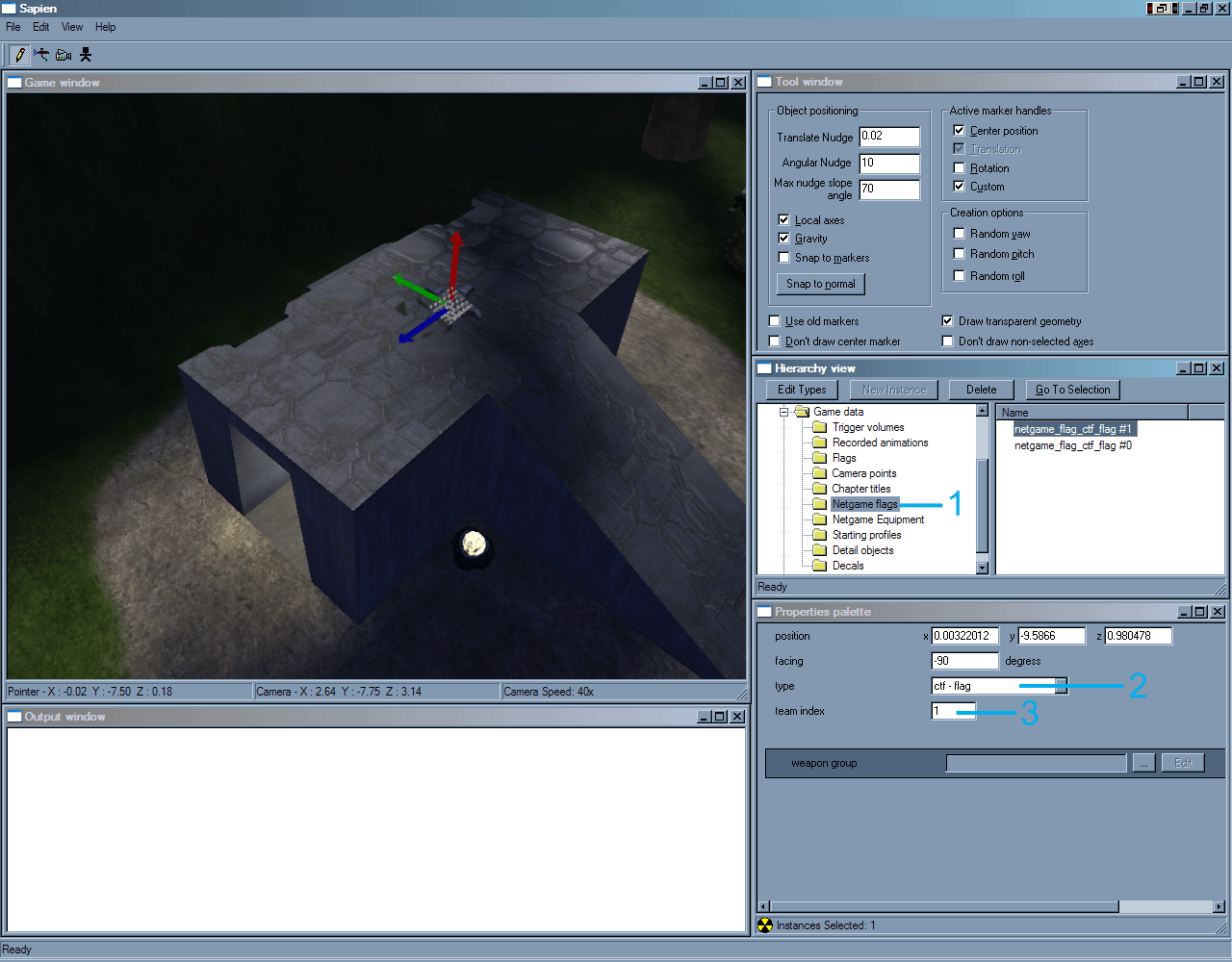
Task: Select Flags tree item
Action: click(x=844, y=458)
